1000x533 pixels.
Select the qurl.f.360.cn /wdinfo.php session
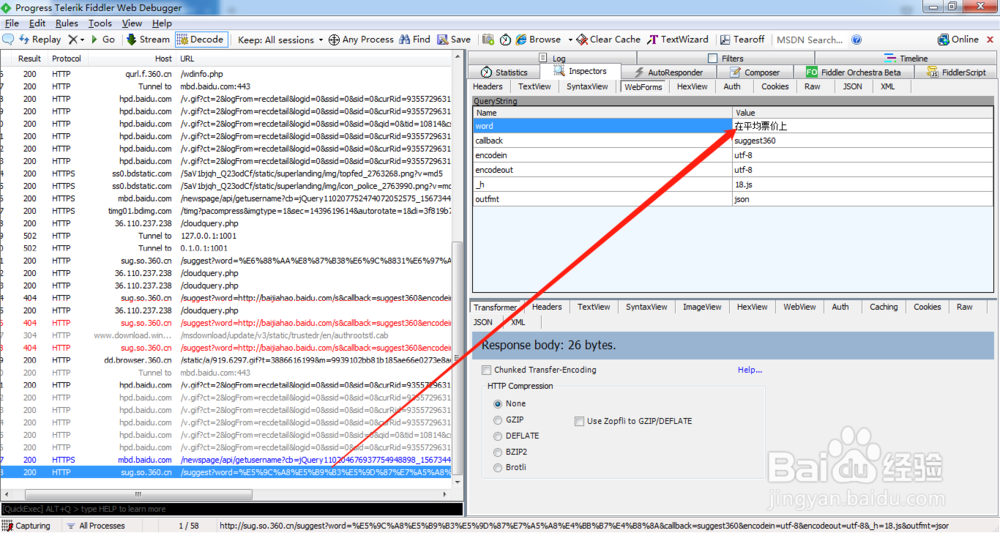(226, 74)
